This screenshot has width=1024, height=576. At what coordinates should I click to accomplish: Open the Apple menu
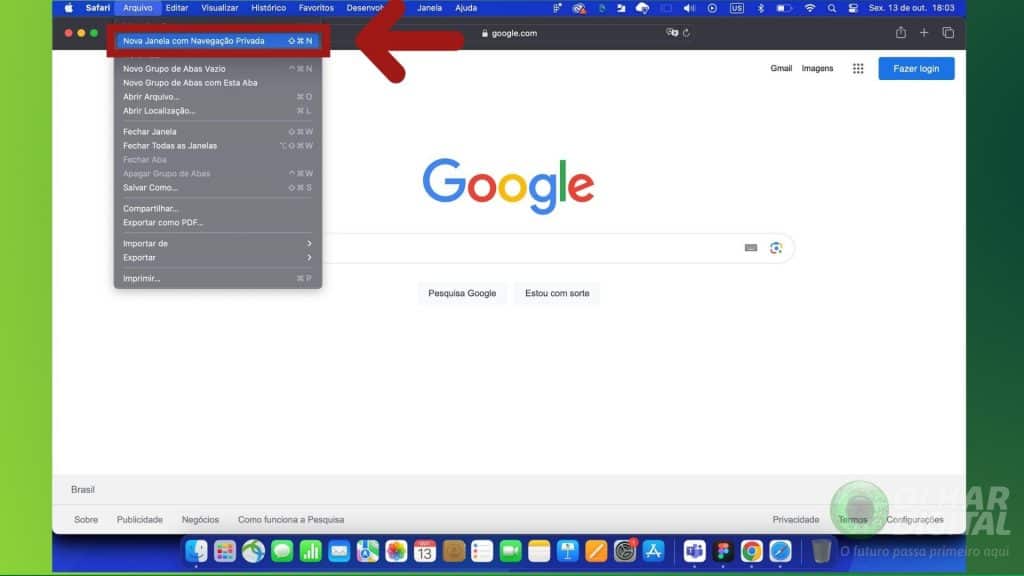tap(69, 8)
